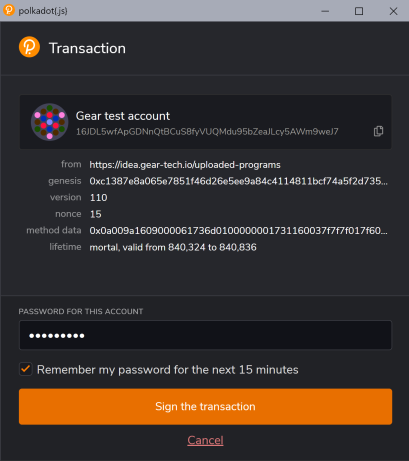Maximize the polkadot{.js} window

[359, 11]
